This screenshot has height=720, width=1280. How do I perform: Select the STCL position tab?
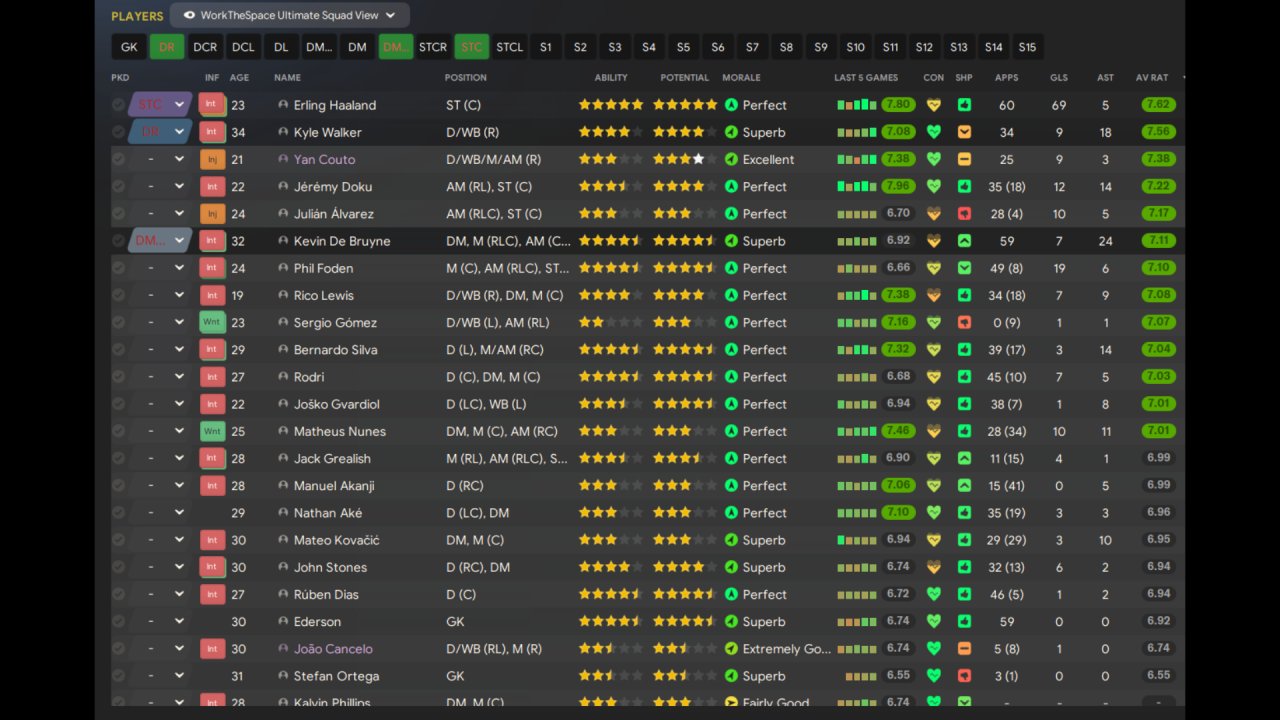[x=509, y=47]
